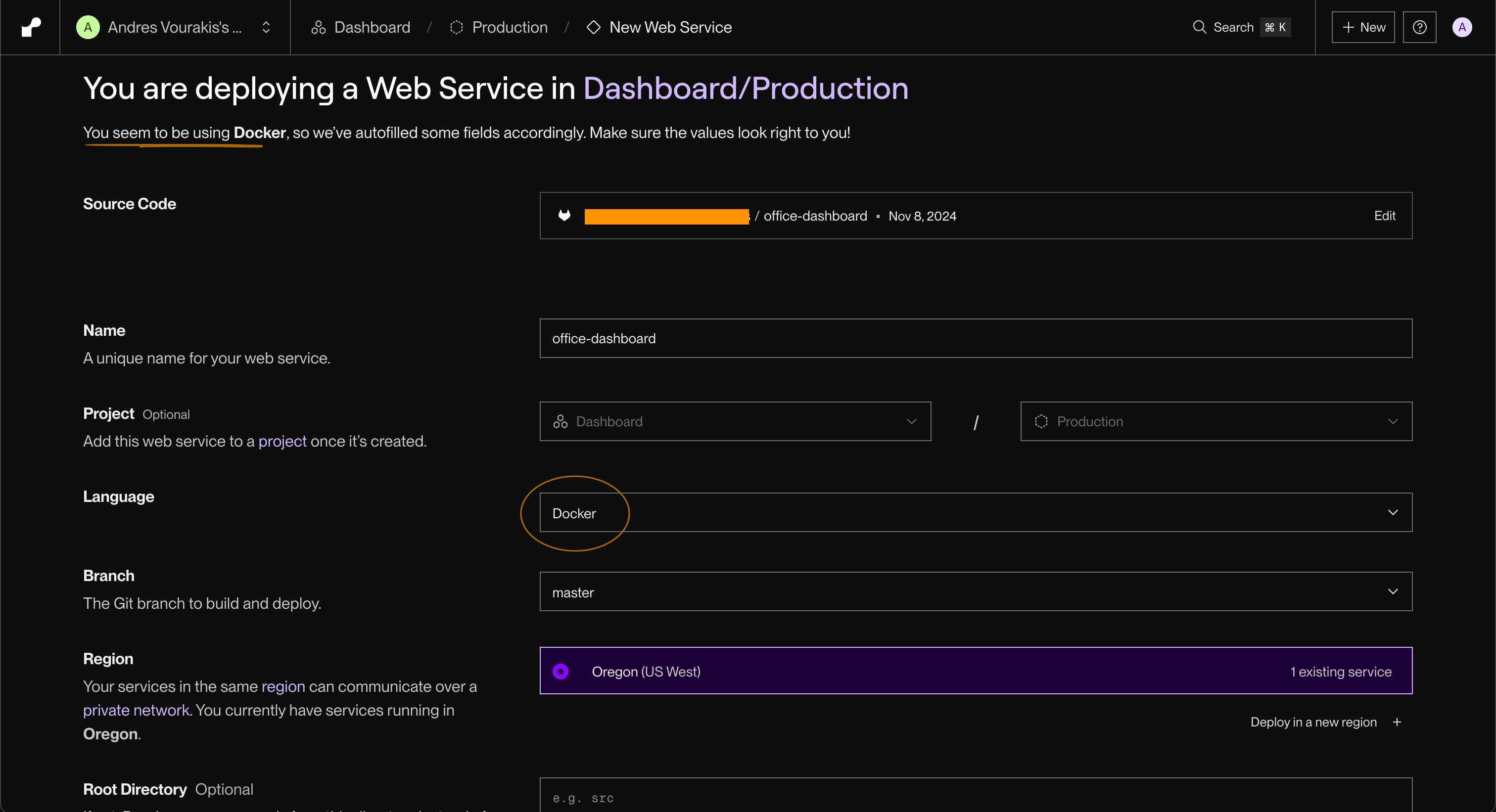1496x812 pixels.
Task: Click the search magnifier icon
Action: click(1199, 27)
